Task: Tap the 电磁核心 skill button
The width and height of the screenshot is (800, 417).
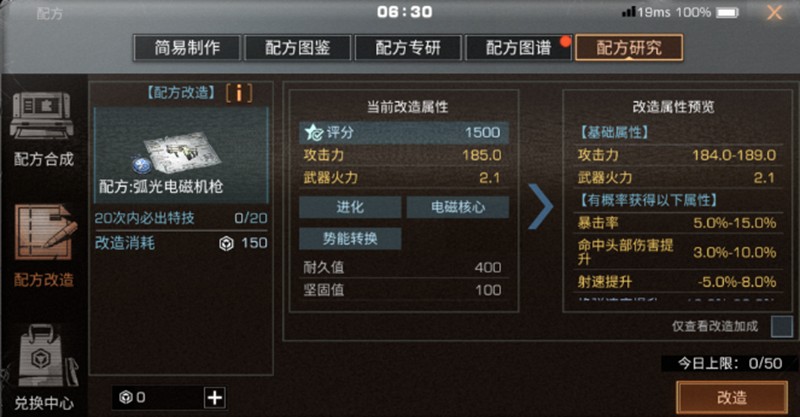Action: 458,207
